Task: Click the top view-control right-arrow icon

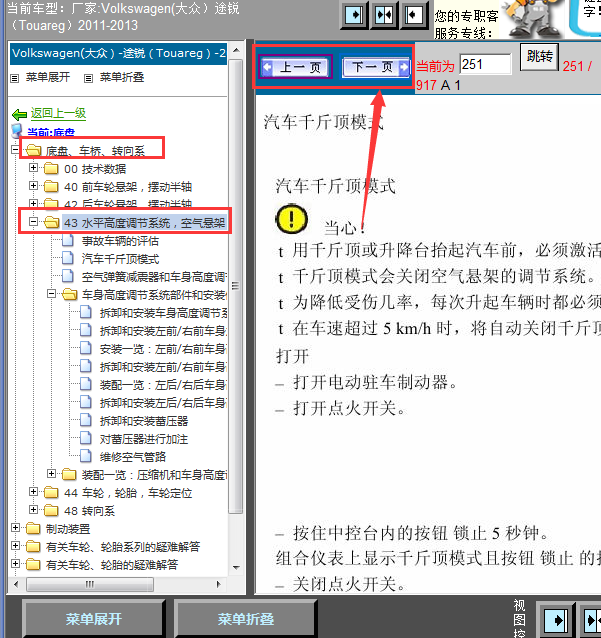Action: click(355, 15)
